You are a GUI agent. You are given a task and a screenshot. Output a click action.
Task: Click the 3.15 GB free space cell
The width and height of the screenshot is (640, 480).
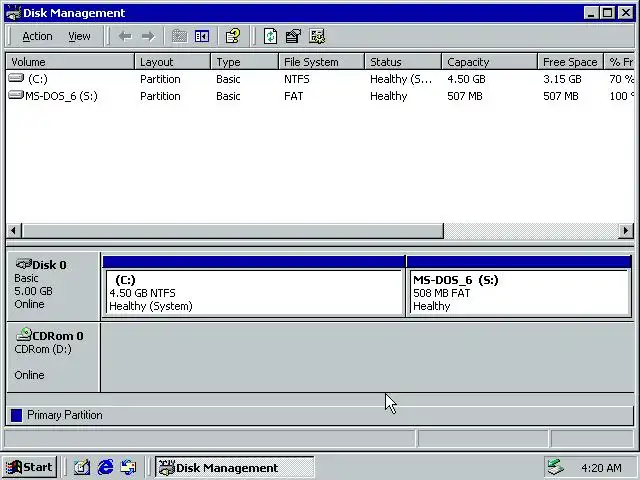(x=562, y=79)
